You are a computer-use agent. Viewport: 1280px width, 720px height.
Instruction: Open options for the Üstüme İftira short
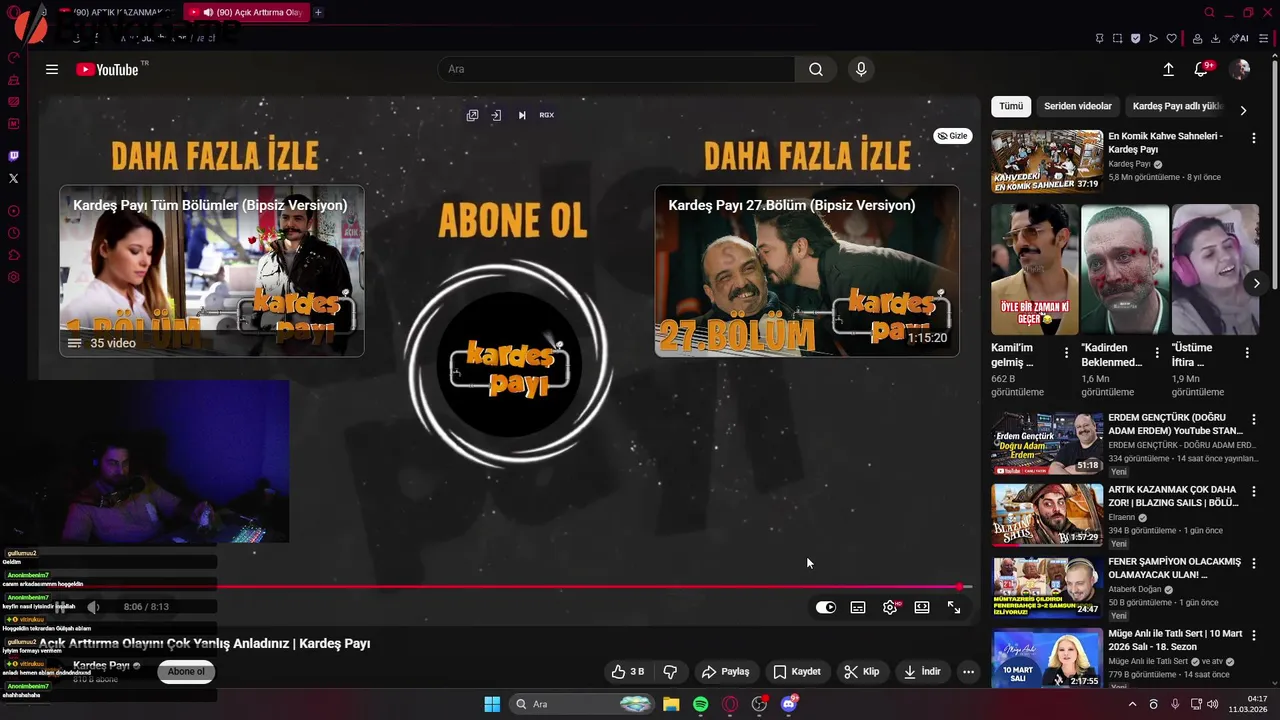pyautogui.click(x=1247, y=353)
